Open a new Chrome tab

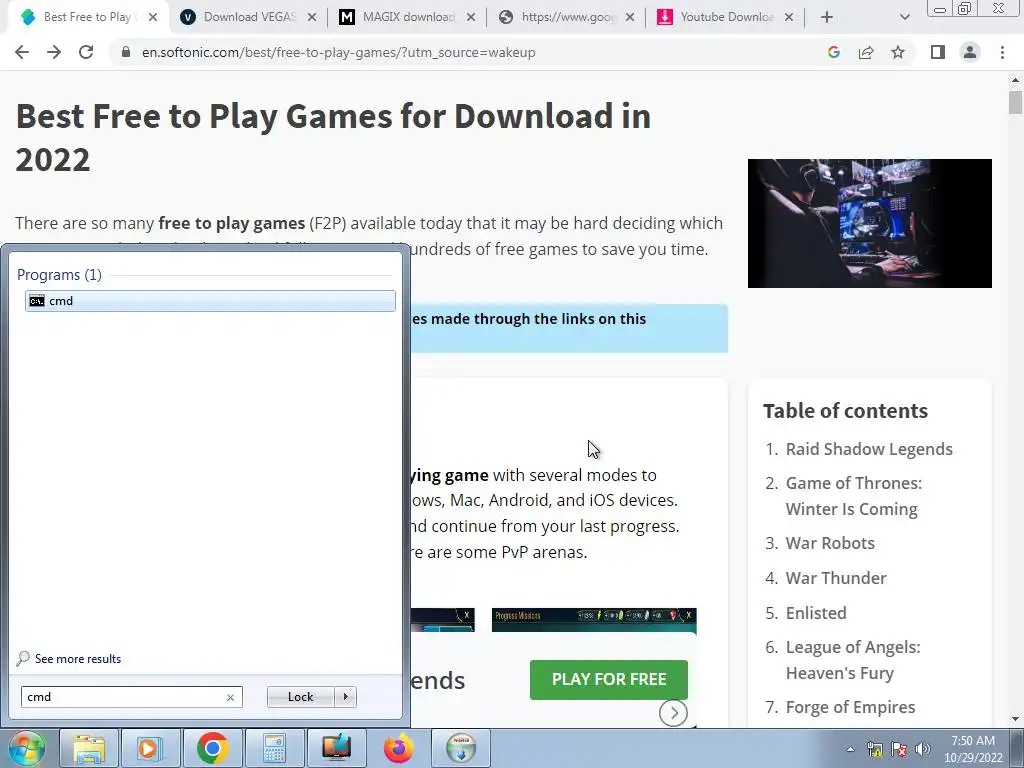(x=827, y=17)
